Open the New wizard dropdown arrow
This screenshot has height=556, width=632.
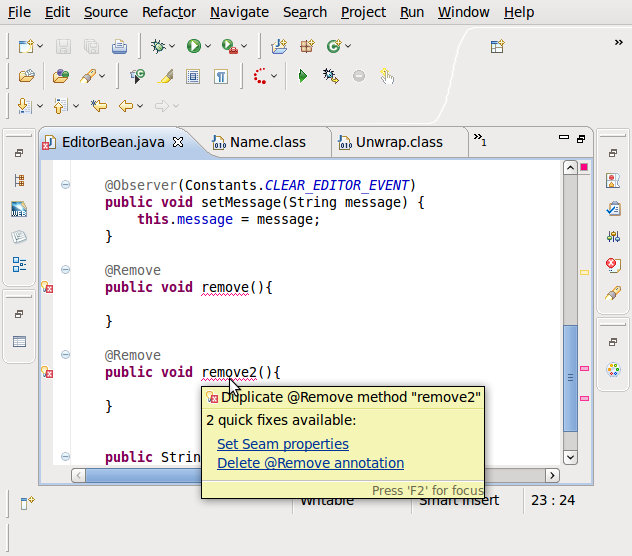[41, 47]
